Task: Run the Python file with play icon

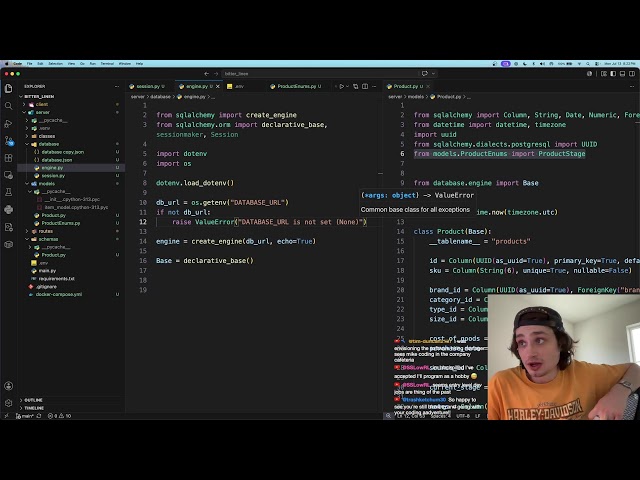Action: pos(341,87)
